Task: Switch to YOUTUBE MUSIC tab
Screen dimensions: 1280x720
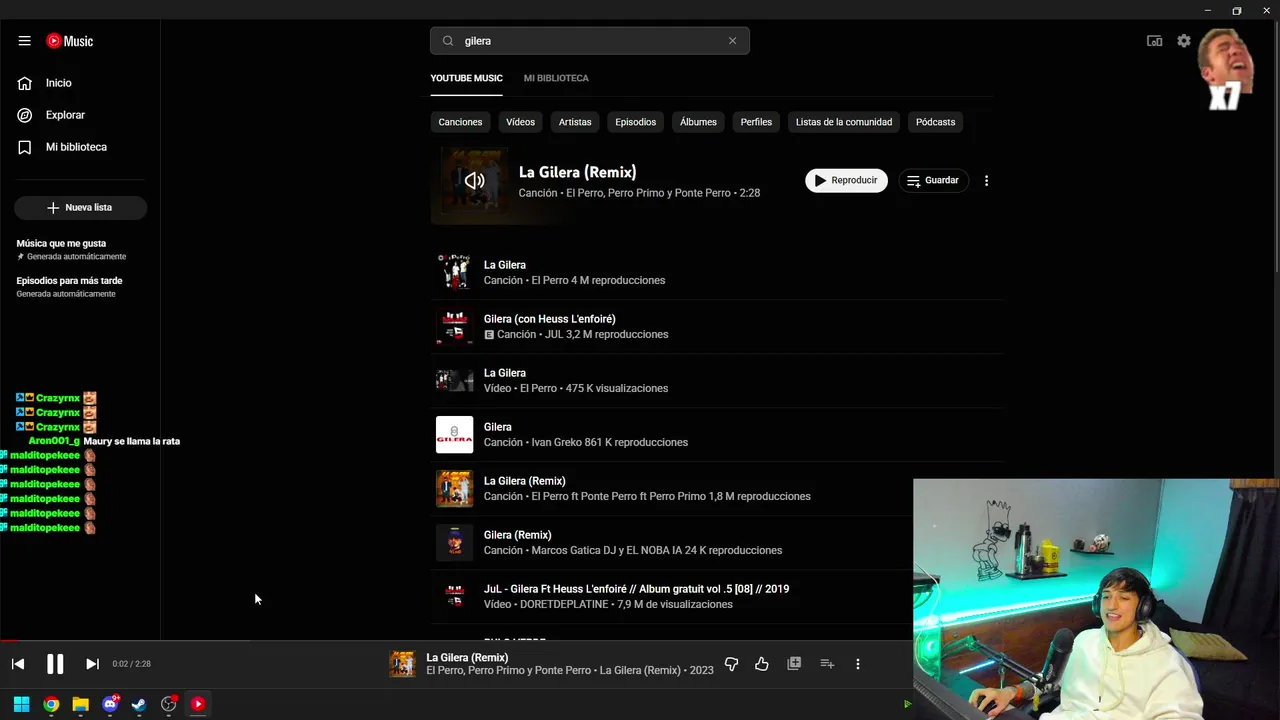Action: 466,78
